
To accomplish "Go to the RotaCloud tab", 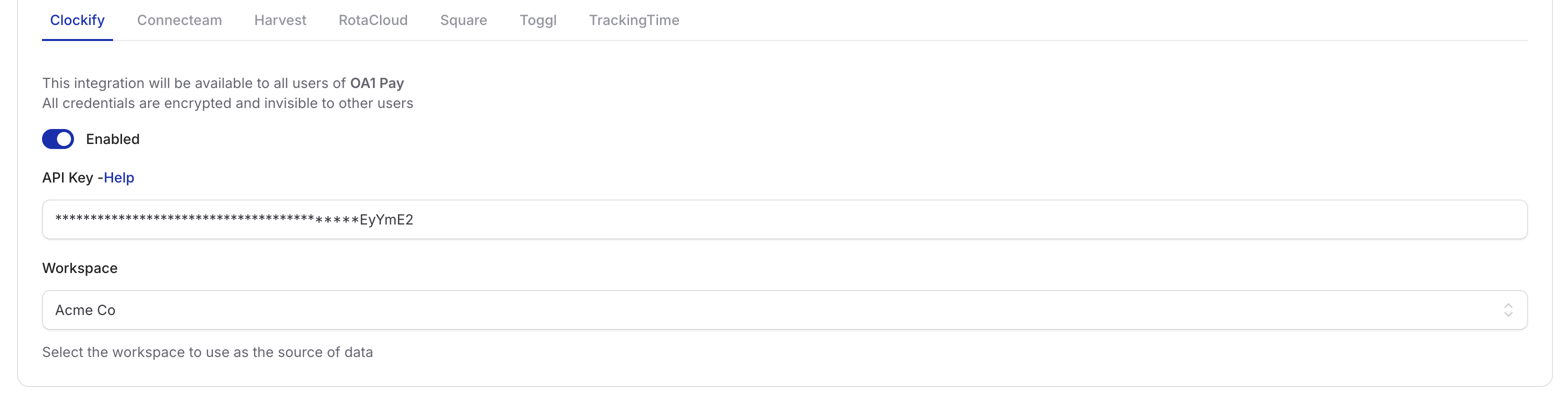I will point(372,20).
